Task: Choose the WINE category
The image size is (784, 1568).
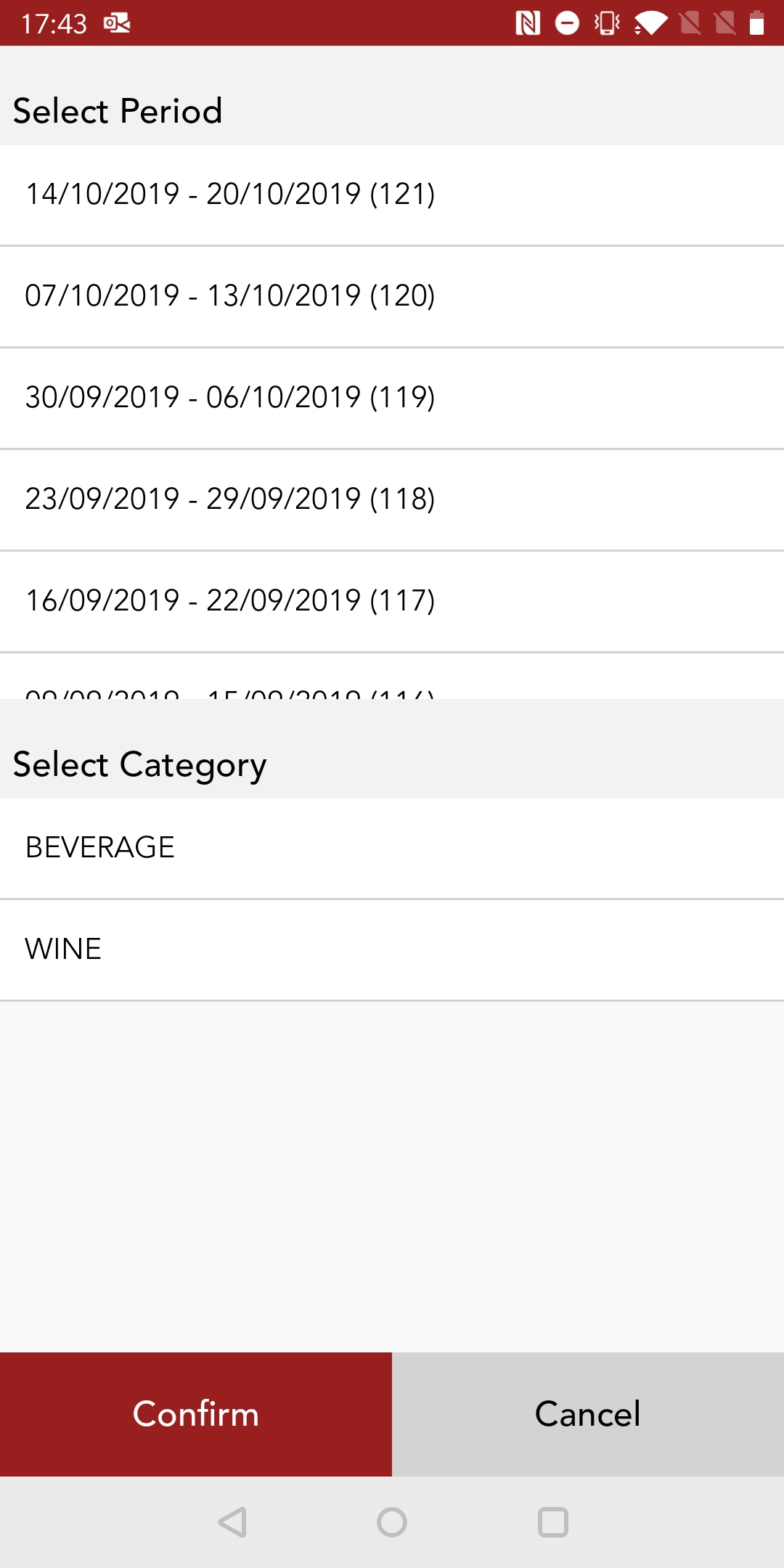Action: pyautogui.click(x=392, y=950)
